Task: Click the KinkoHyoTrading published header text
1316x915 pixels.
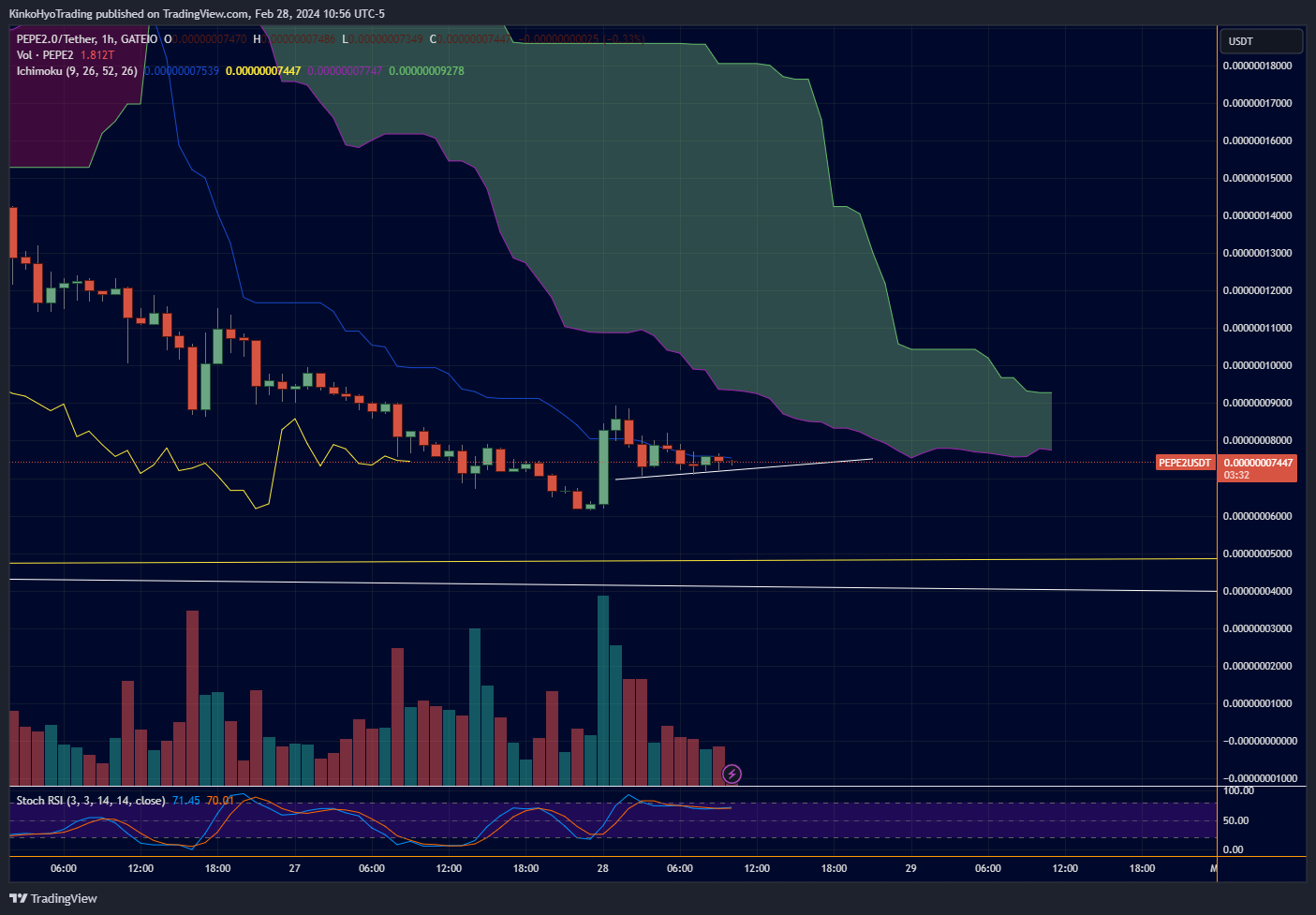Action: pos(197,14)
